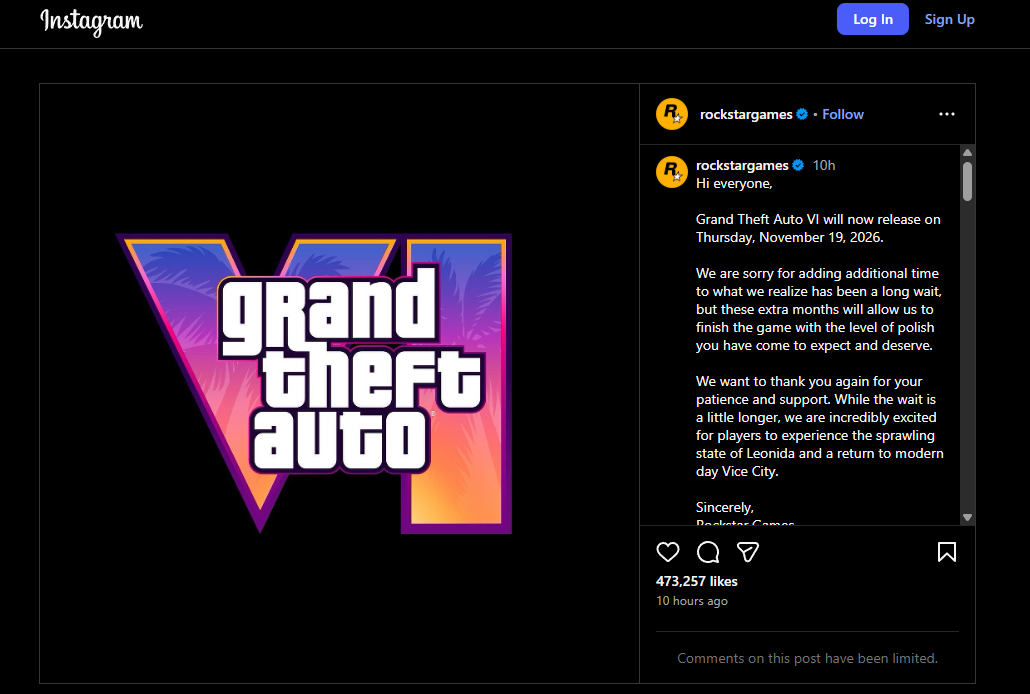The width and height of the screenshot is (1030, 694).
Task: Click the caption scrollbar down arrow
Action: [967, 517]
